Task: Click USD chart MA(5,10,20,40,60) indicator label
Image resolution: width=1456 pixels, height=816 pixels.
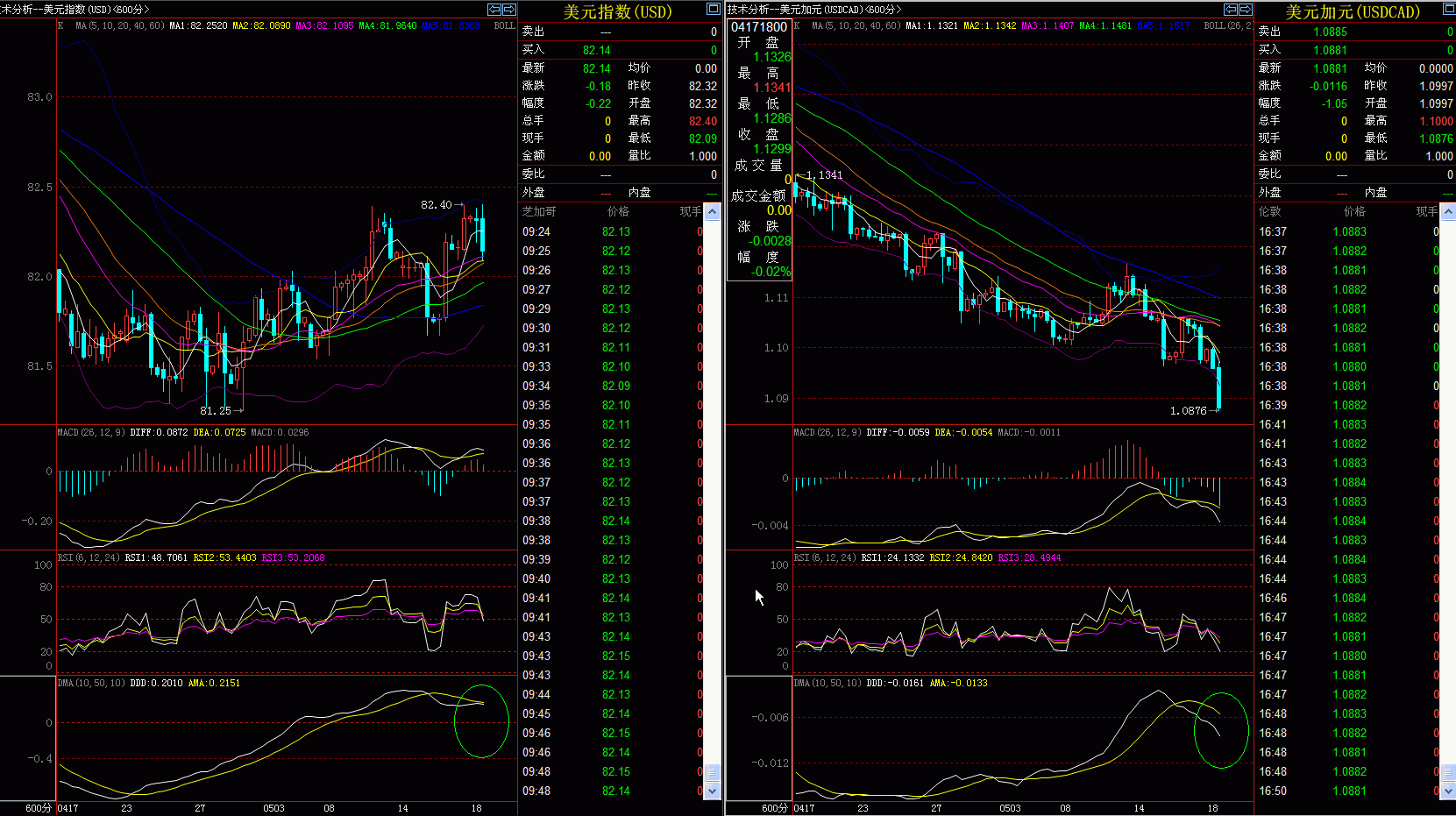Action: click(120, 25)
